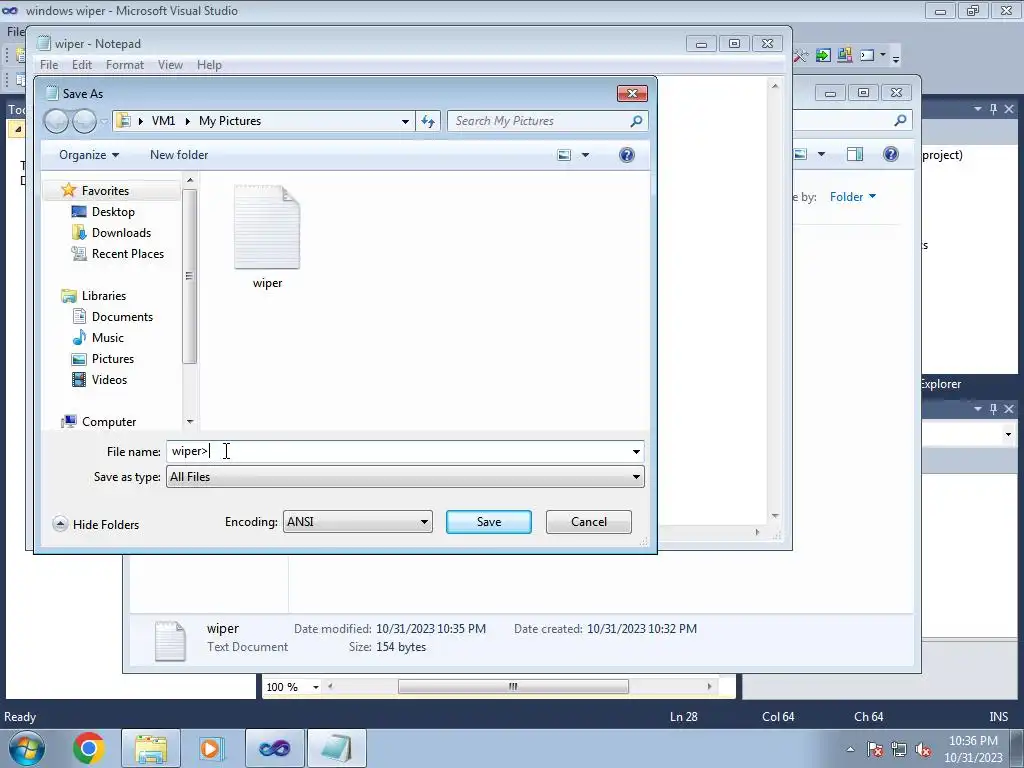The height and width of the screenshot is (768, 1024).
Task: Click the Explorer window search magnifier icon
Action: point(900,120)
